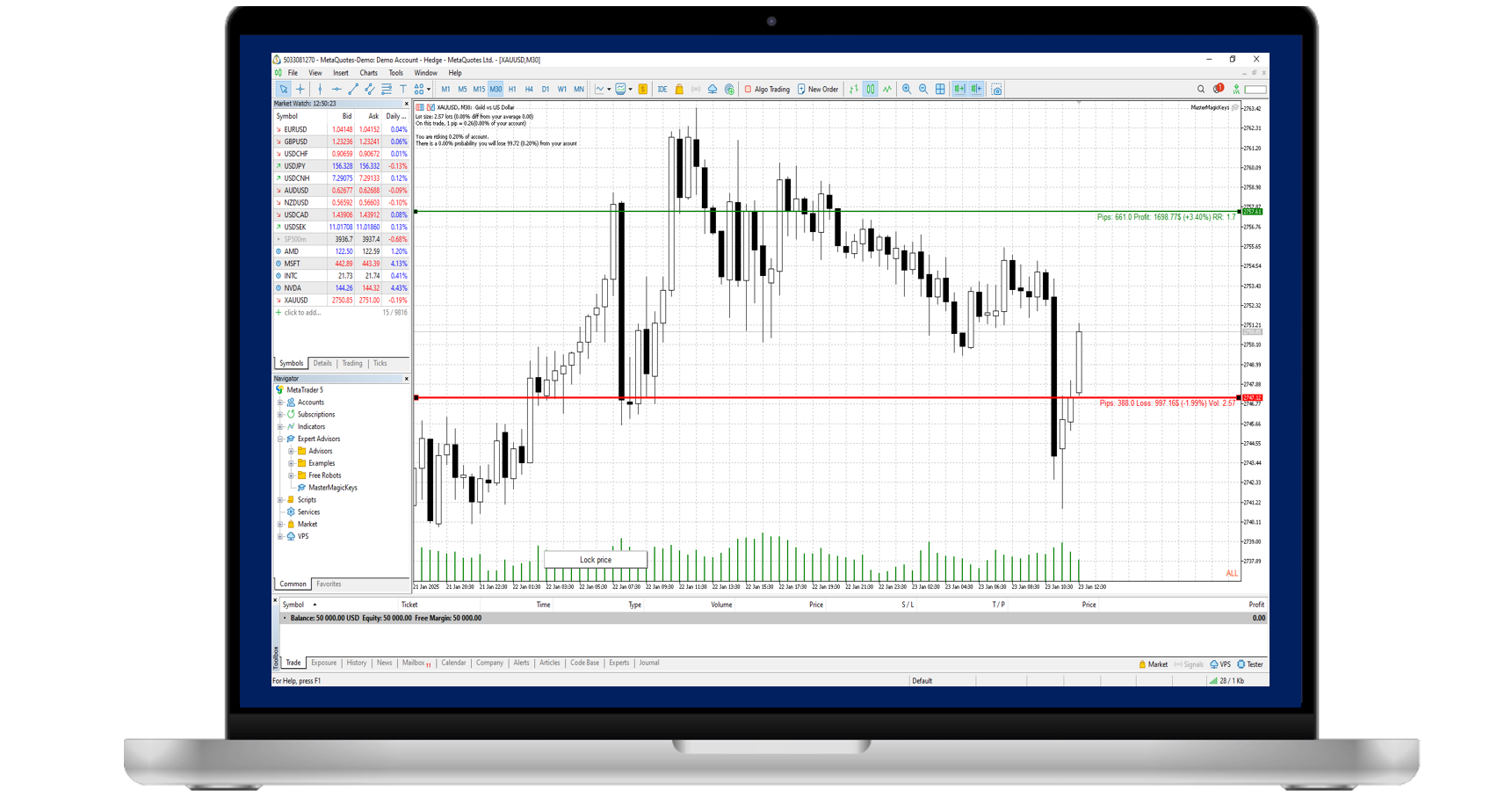The image size is (1512, 798).
Task: Select the trendline drawing tool
Action: 353,89
